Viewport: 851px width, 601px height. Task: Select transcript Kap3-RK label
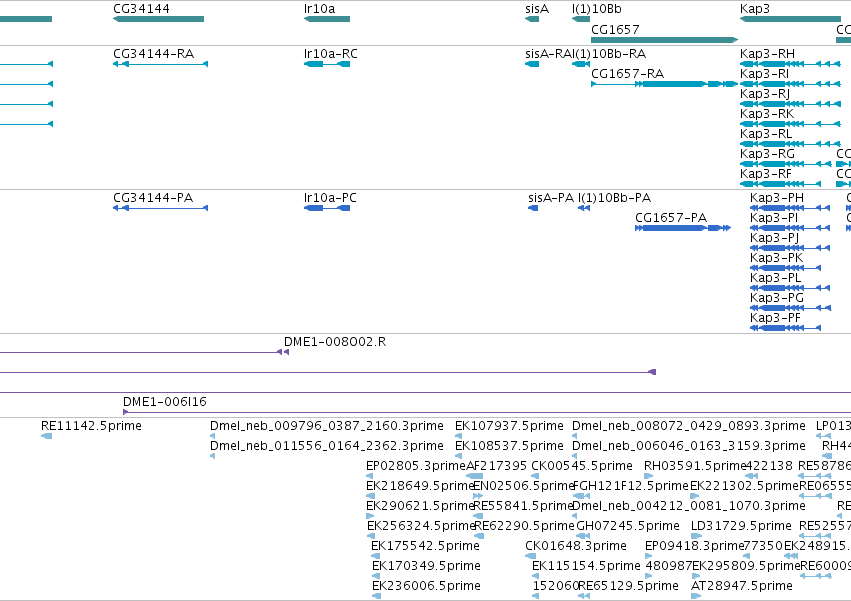[766, 113]
